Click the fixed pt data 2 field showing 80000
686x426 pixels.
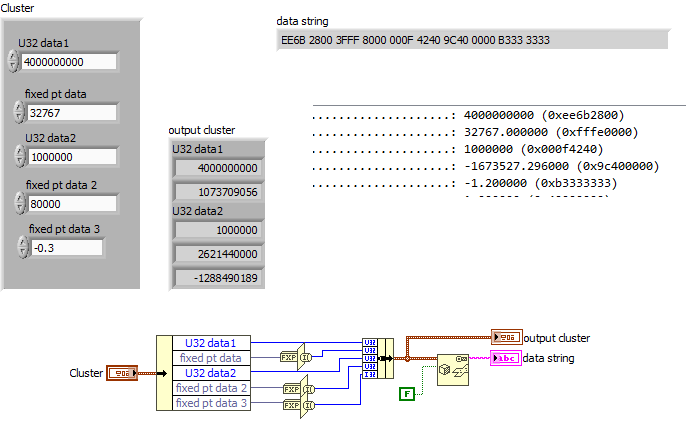pos(73,204)
